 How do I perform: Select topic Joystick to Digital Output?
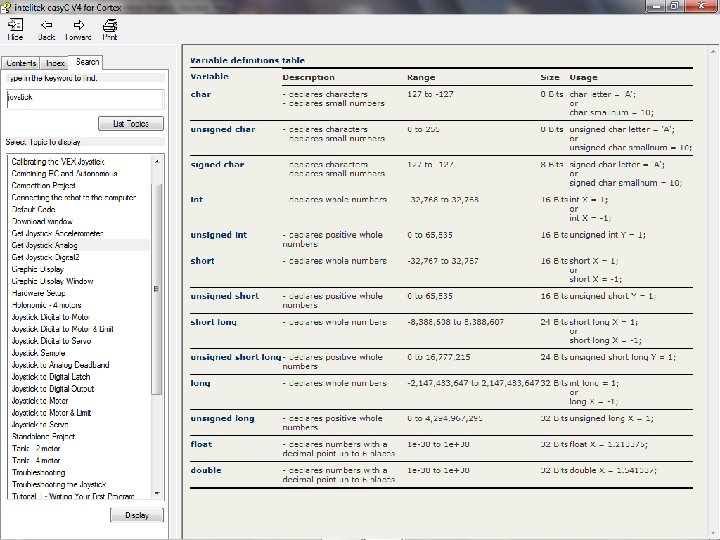tap(53, 388)
